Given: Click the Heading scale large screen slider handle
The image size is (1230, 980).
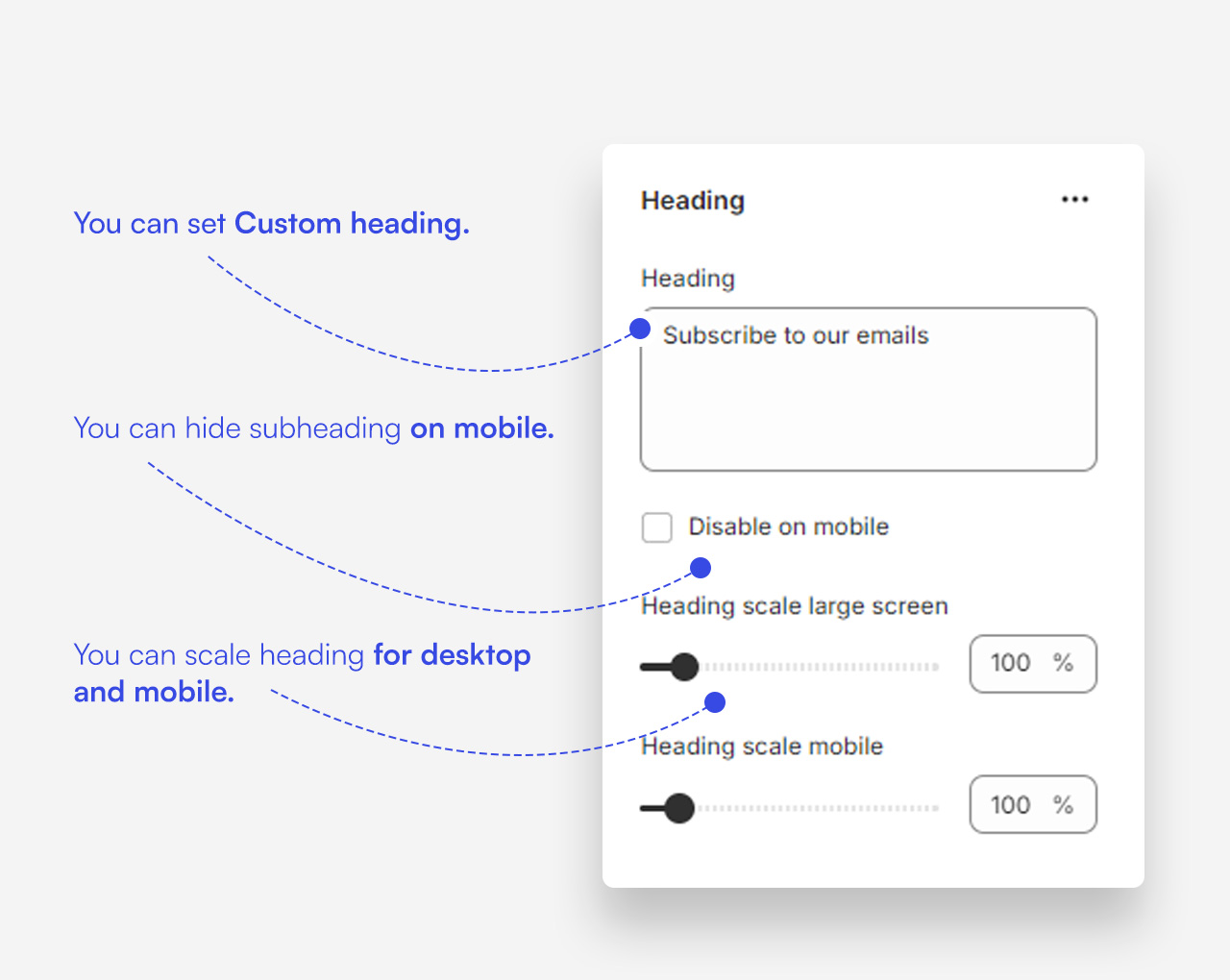Looking at the screenshot, I should 683,667.
